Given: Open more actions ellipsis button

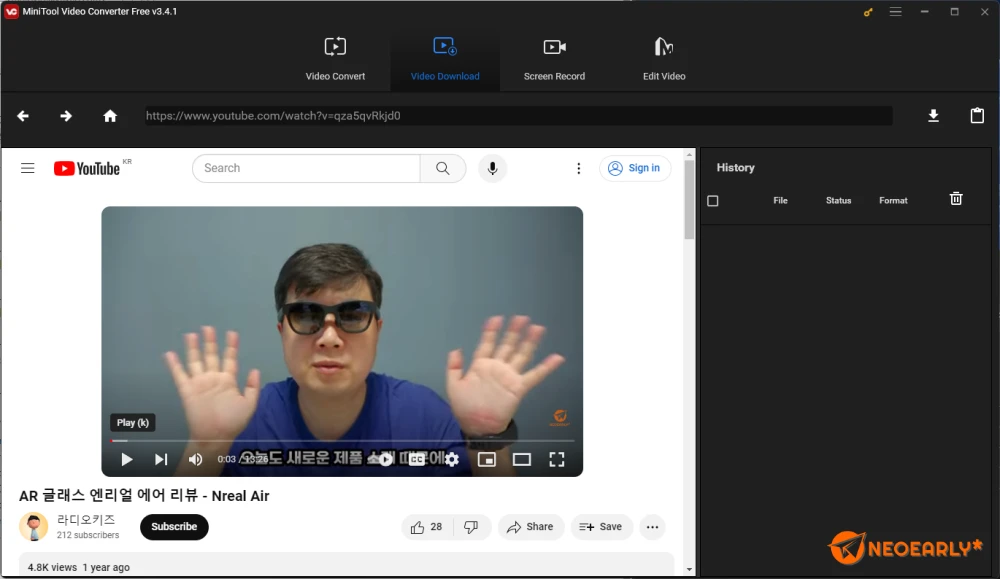Looking at the screenshot, I should point(652,527).
